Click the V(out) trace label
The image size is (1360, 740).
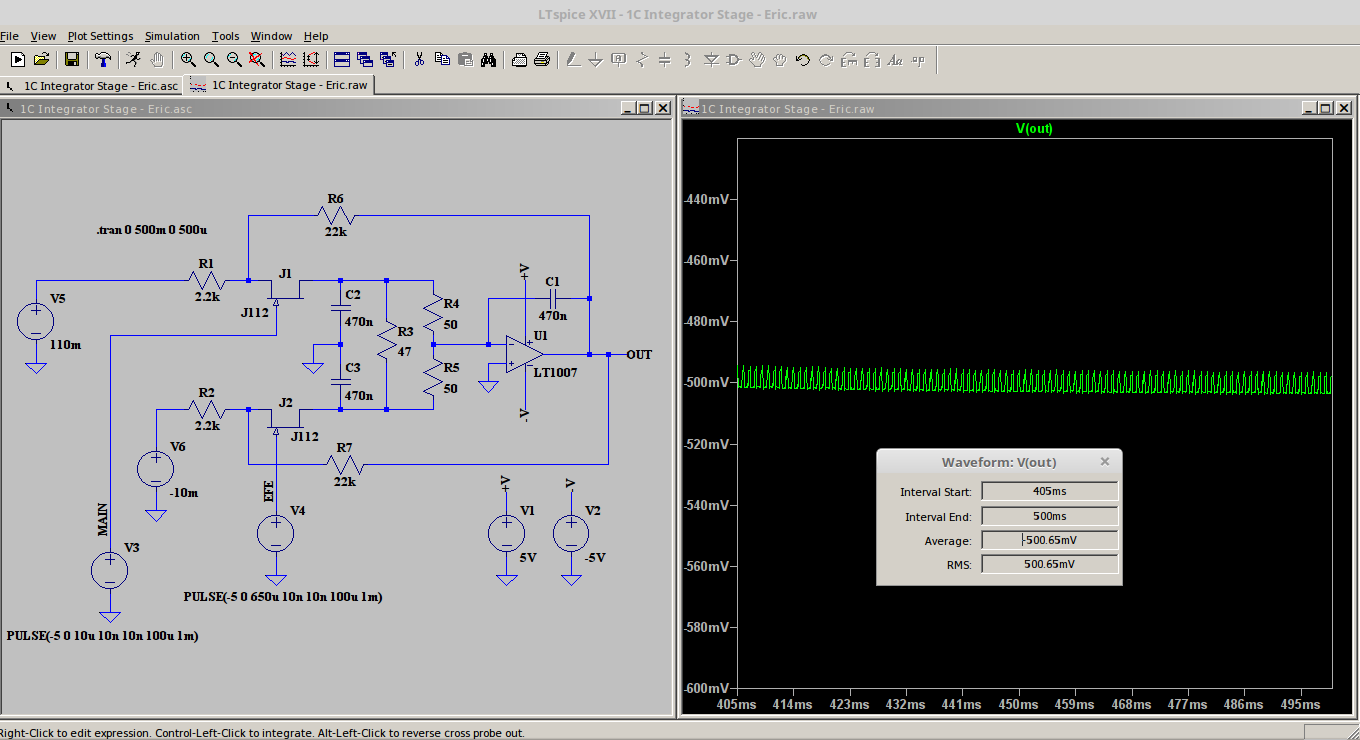click(1034, 128)
